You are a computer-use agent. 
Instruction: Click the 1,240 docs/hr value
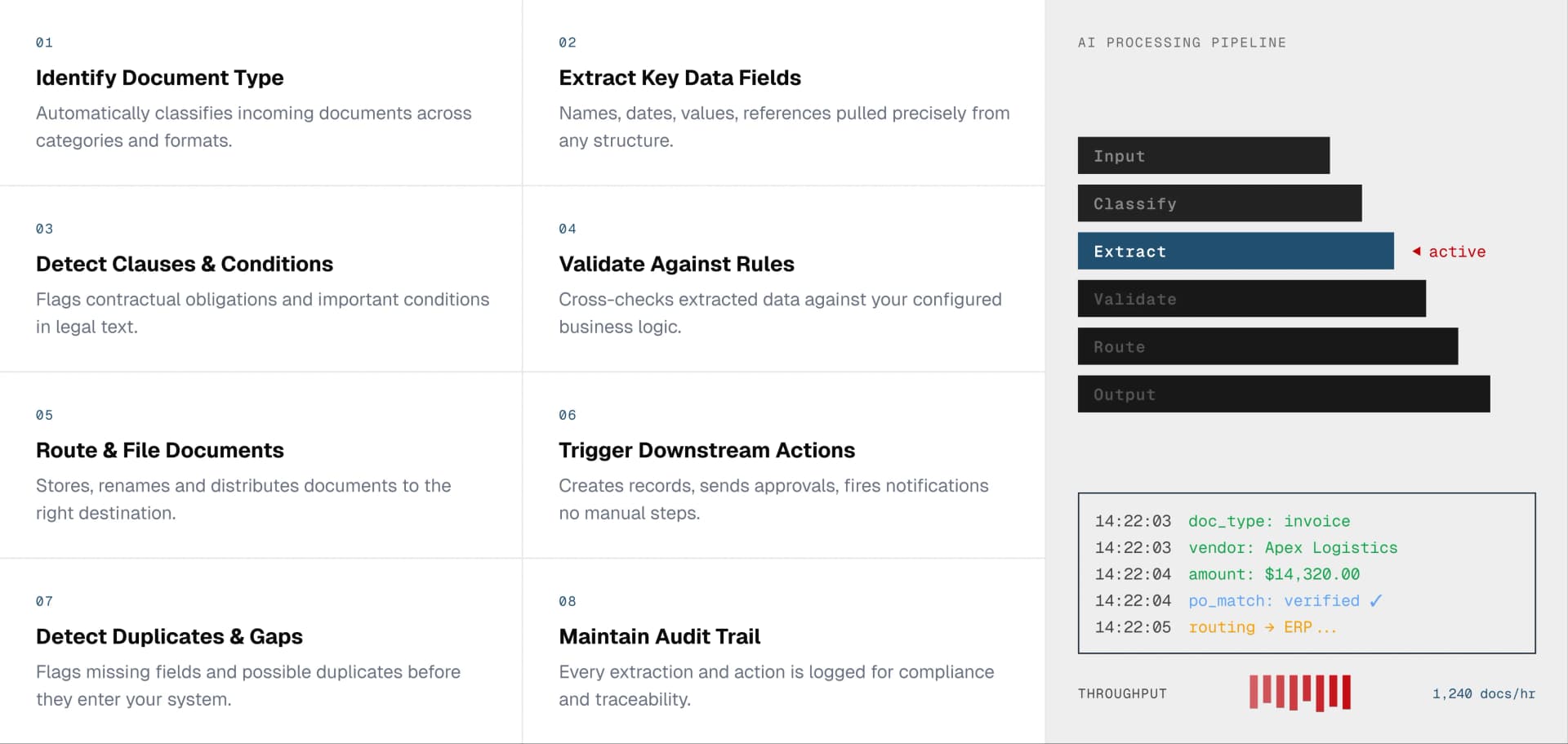(x=1484, y=693)
